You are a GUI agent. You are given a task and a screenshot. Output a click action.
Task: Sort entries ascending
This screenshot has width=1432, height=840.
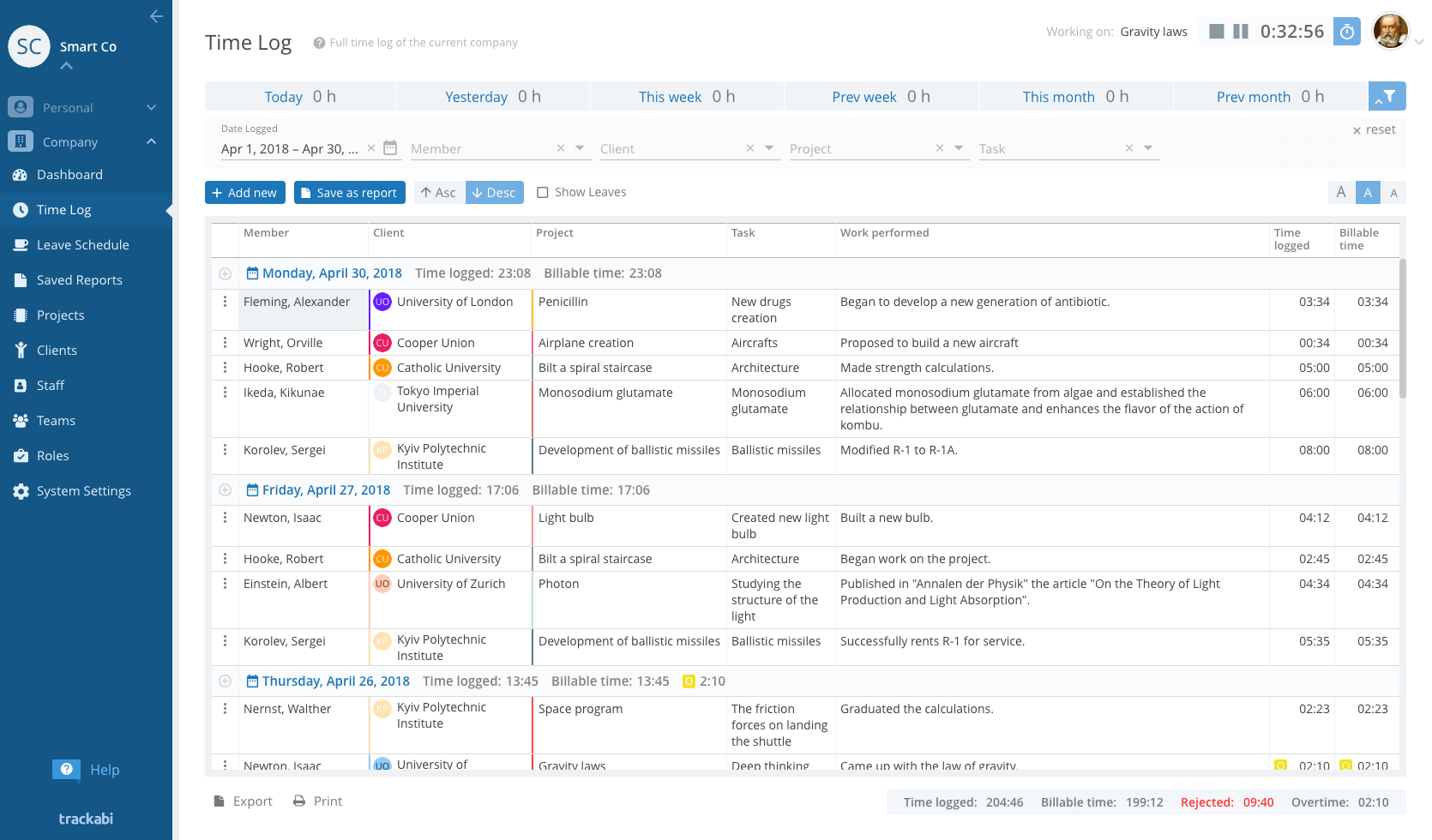point(439,193)
